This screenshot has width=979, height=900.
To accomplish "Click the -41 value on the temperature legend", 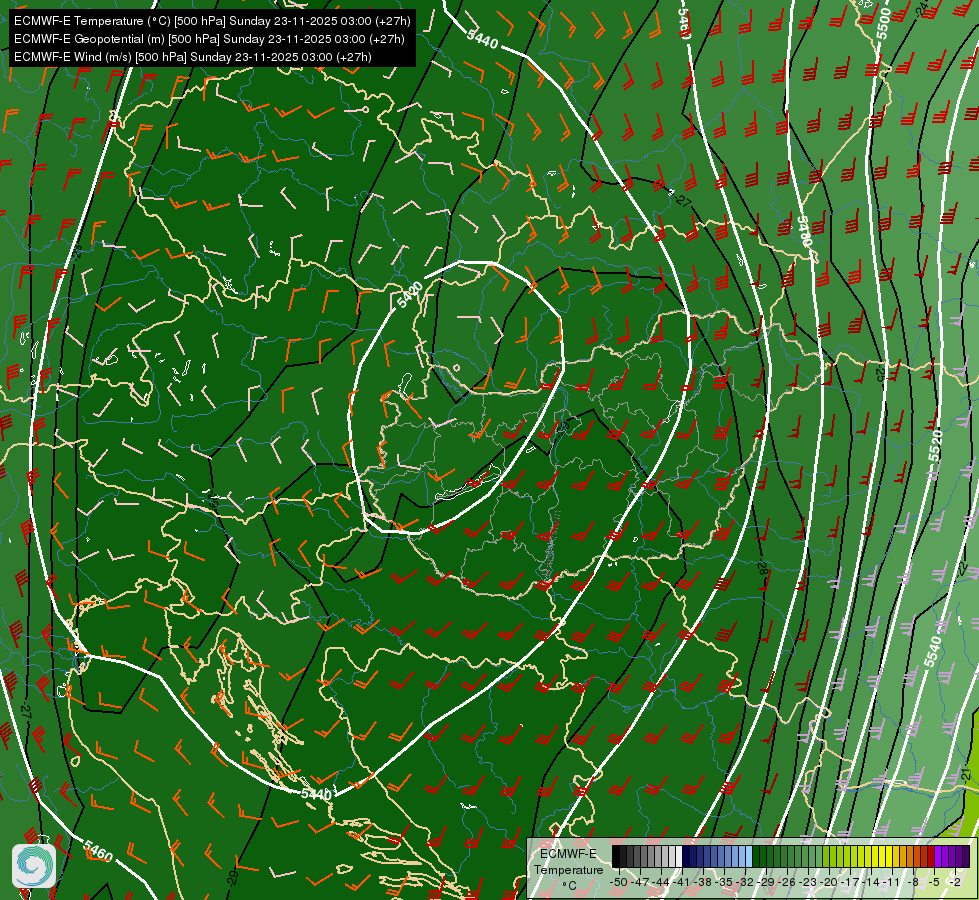I will point(682,882).
